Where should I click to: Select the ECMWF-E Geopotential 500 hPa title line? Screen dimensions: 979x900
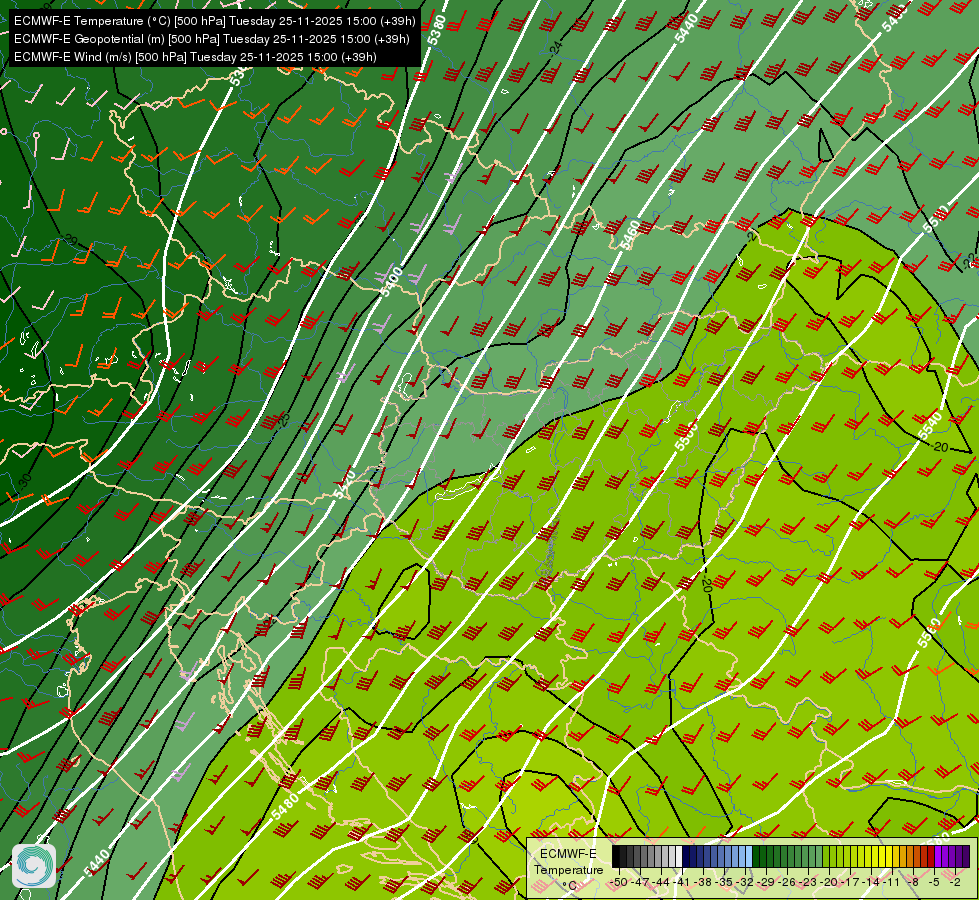[x=212, y=39]
